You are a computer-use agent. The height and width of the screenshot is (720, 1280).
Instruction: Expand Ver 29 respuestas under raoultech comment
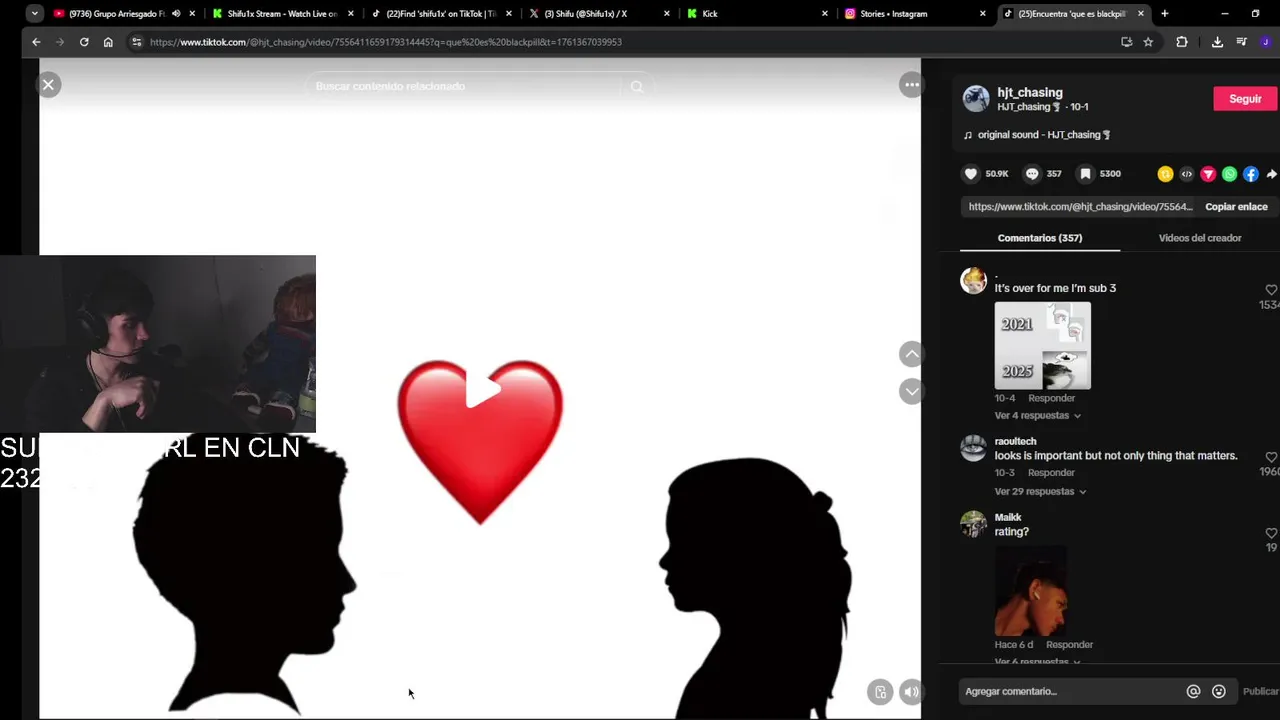(x=1040, y=492)
